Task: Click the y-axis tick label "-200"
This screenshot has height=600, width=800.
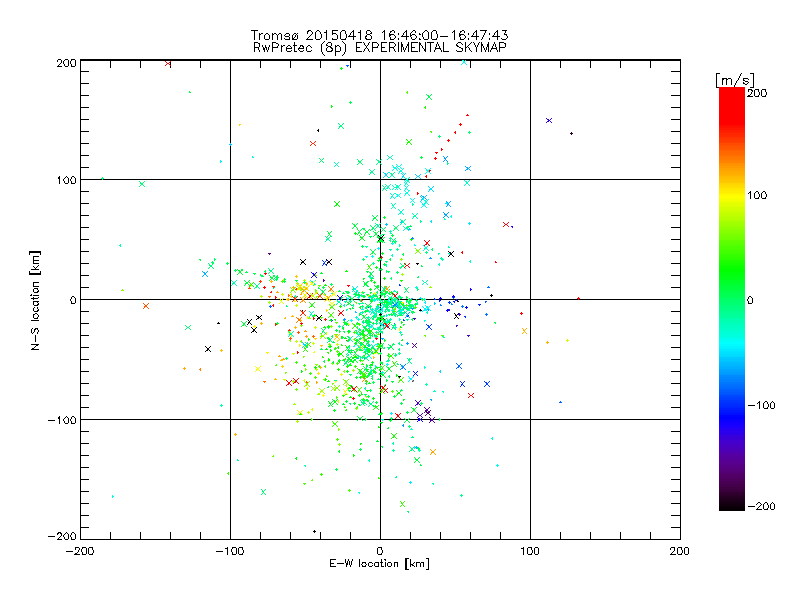Action: click(x=62, y=537)
